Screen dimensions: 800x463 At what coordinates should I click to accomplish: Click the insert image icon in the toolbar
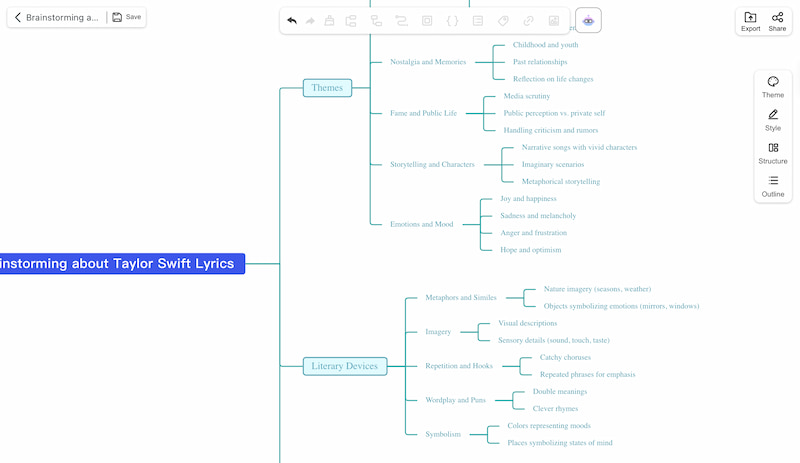pyautogui.click(x=555, y=20)
